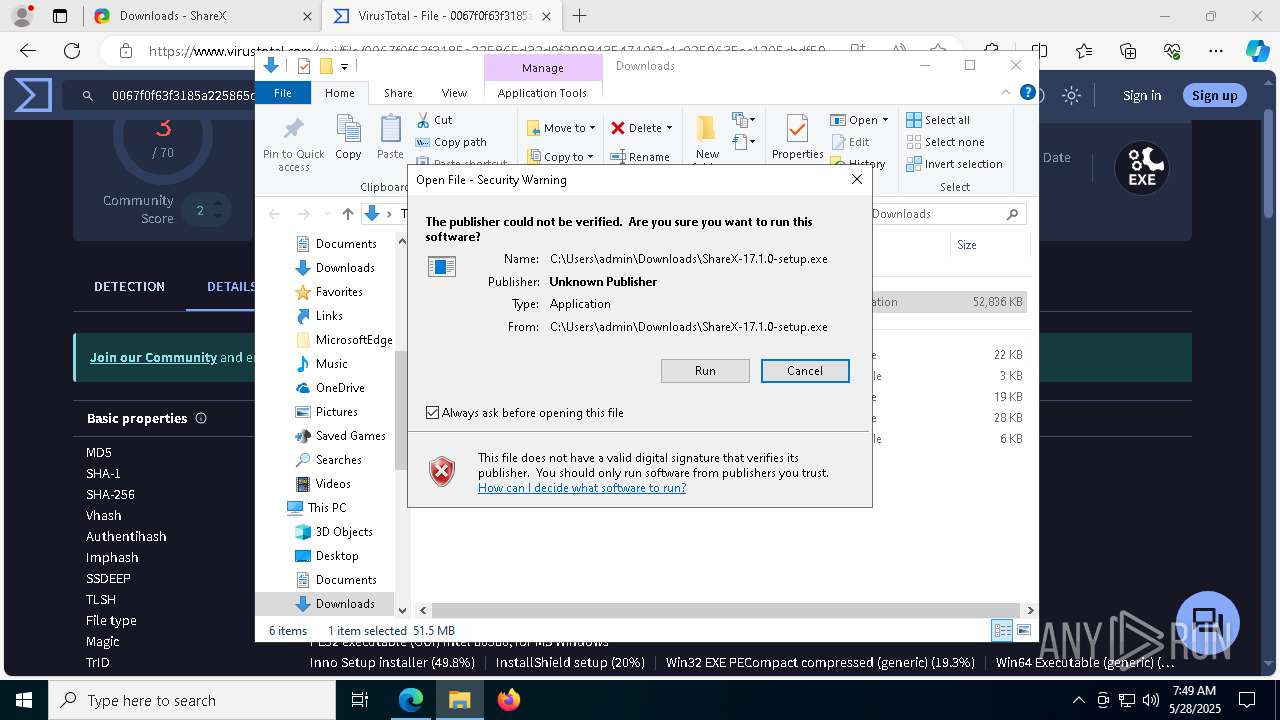Click the Paste clipboard icon
The height and width of the screenshot is (720, 1280).
[x=390, y=137]
